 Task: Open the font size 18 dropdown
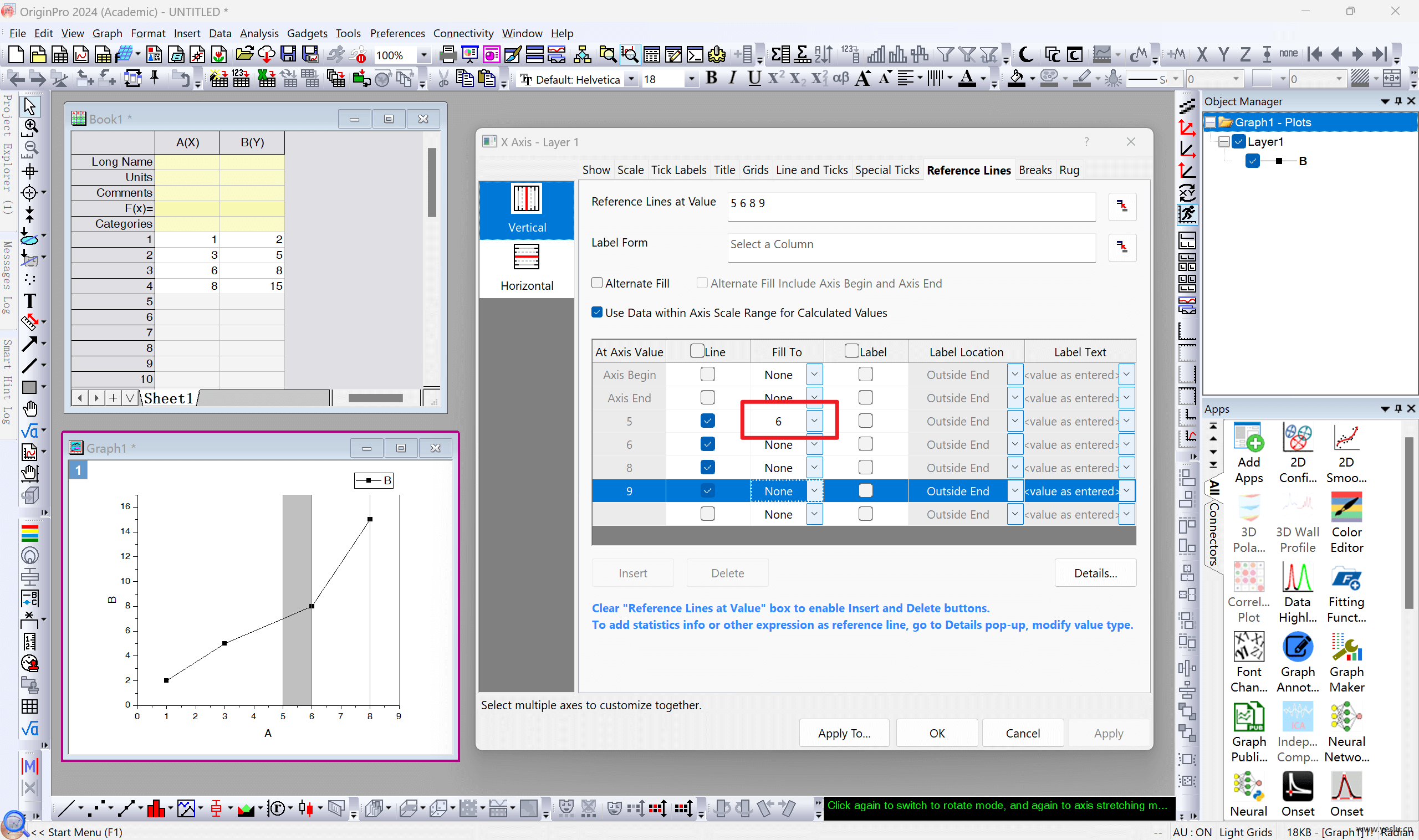point(690,79)
